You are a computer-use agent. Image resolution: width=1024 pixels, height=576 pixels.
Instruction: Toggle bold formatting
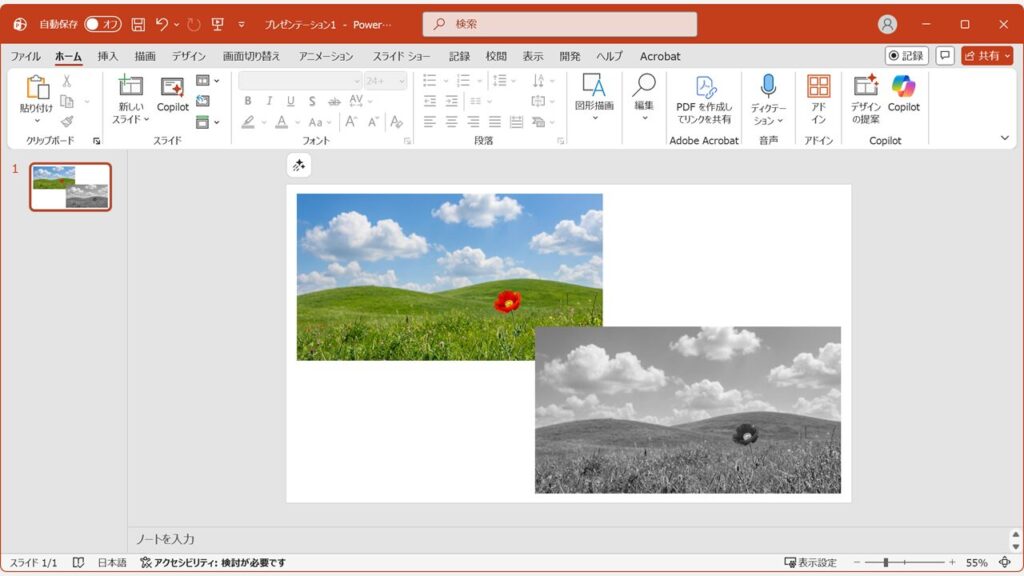pyautogui.click(x=247, y=101)
